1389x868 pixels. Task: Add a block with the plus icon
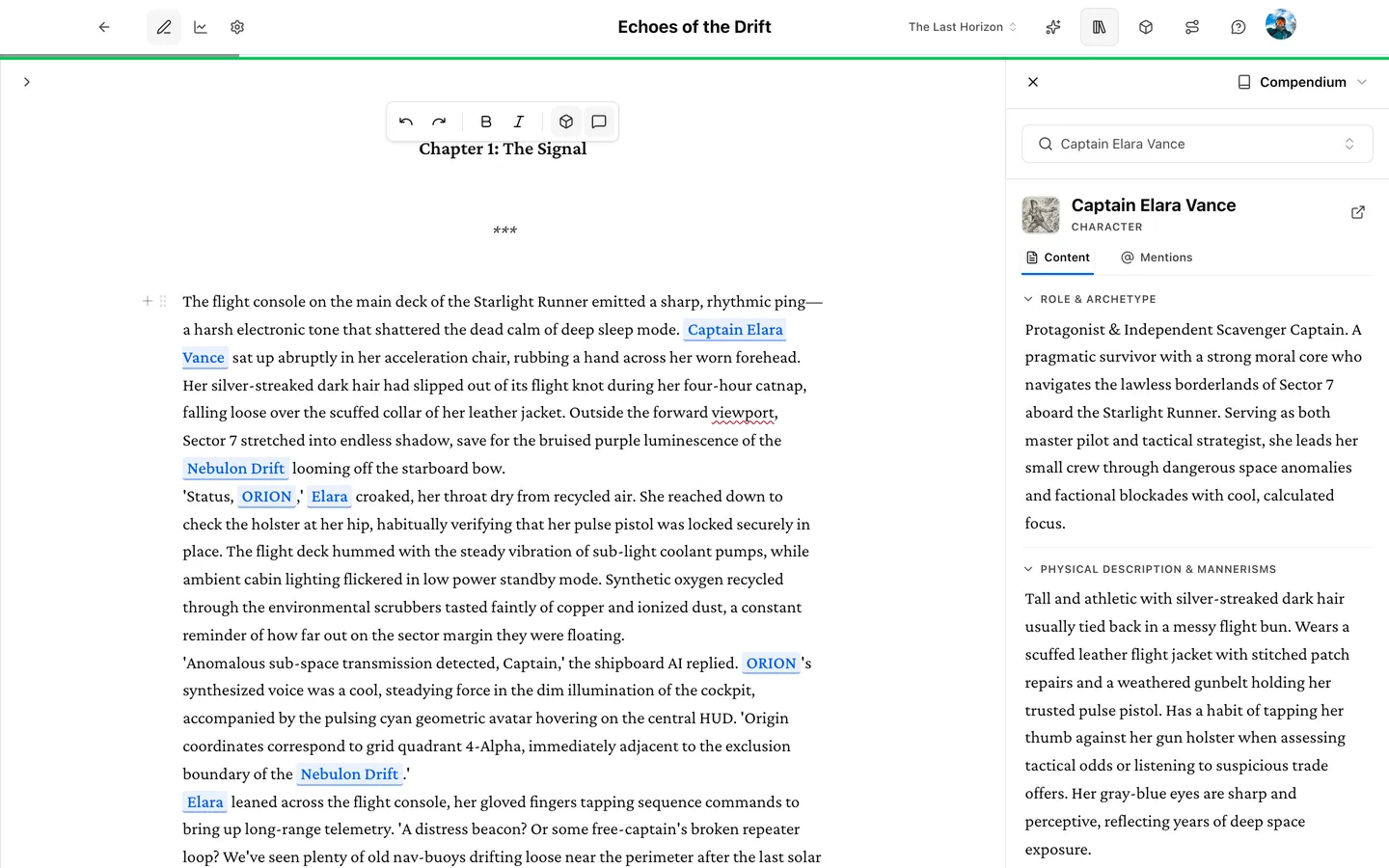tap(148, 301)
